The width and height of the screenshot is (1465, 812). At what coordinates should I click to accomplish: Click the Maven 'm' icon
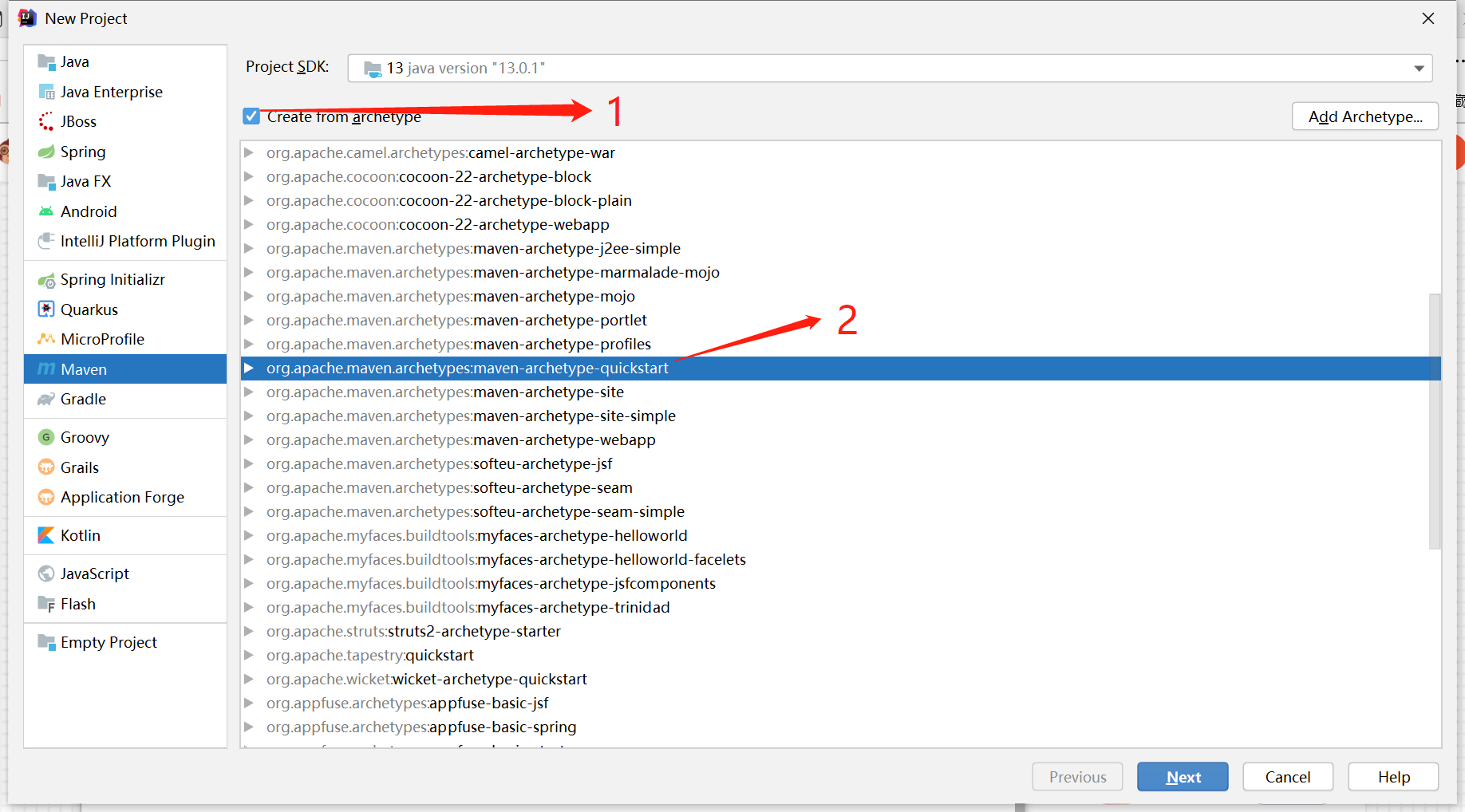pos(46,369)
